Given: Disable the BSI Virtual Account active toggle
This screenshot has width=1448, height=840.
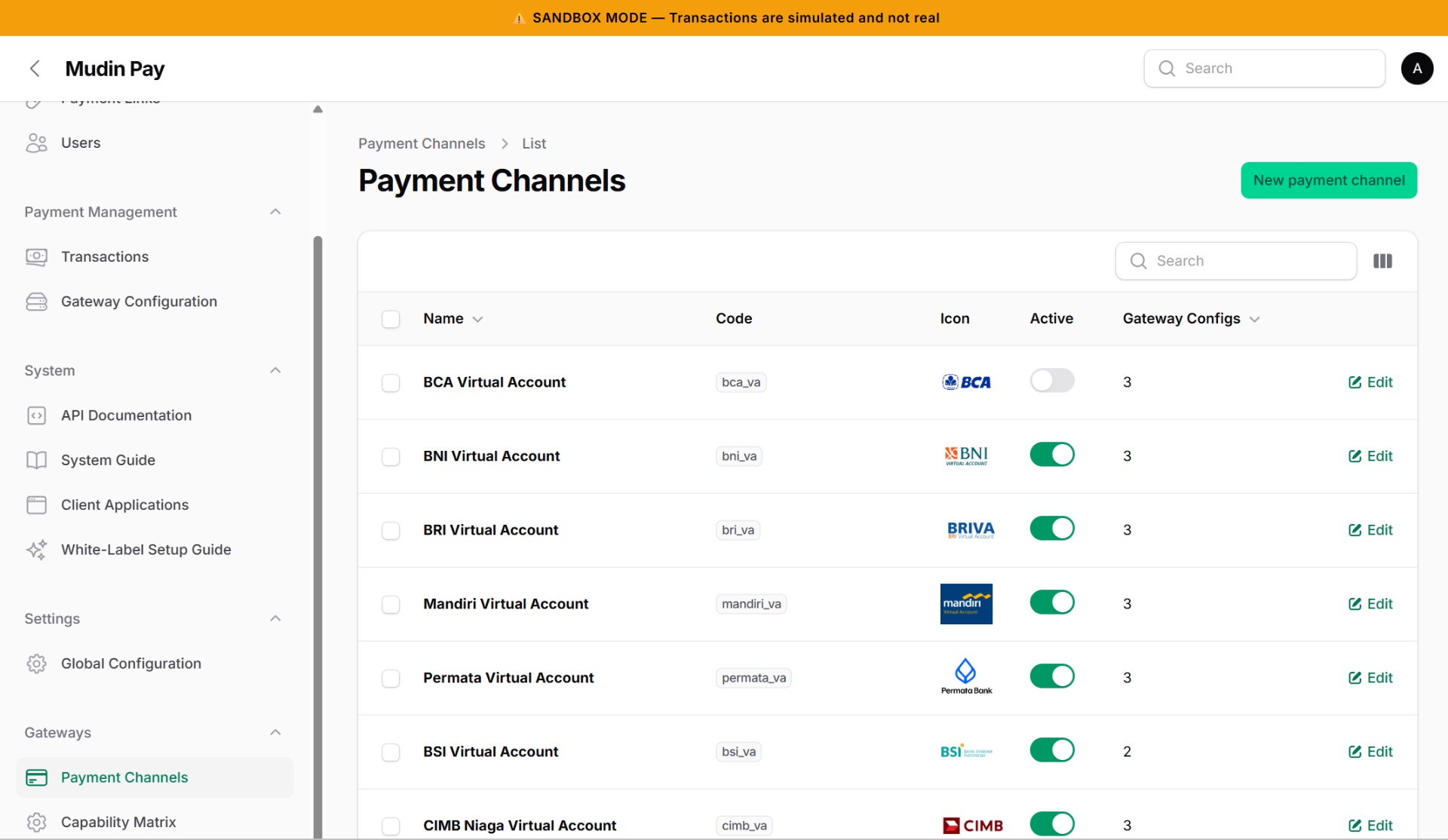Looking at the screenshot, I should [1052, 750].
